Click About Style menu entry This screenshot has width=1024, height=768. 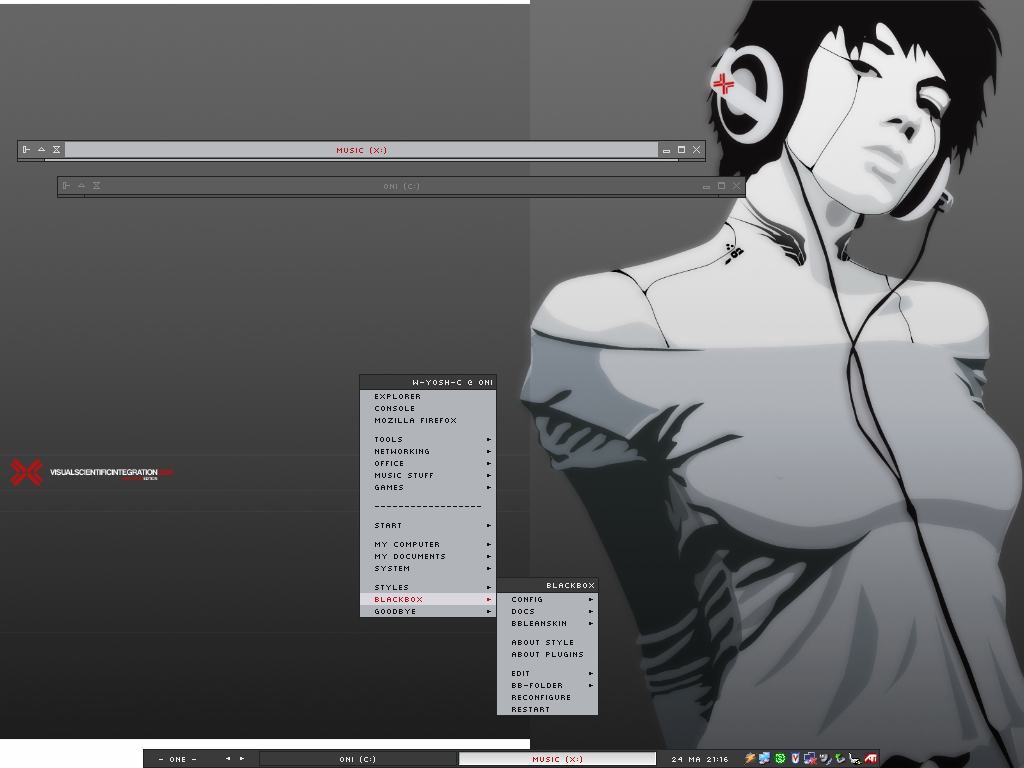point(547,643)
